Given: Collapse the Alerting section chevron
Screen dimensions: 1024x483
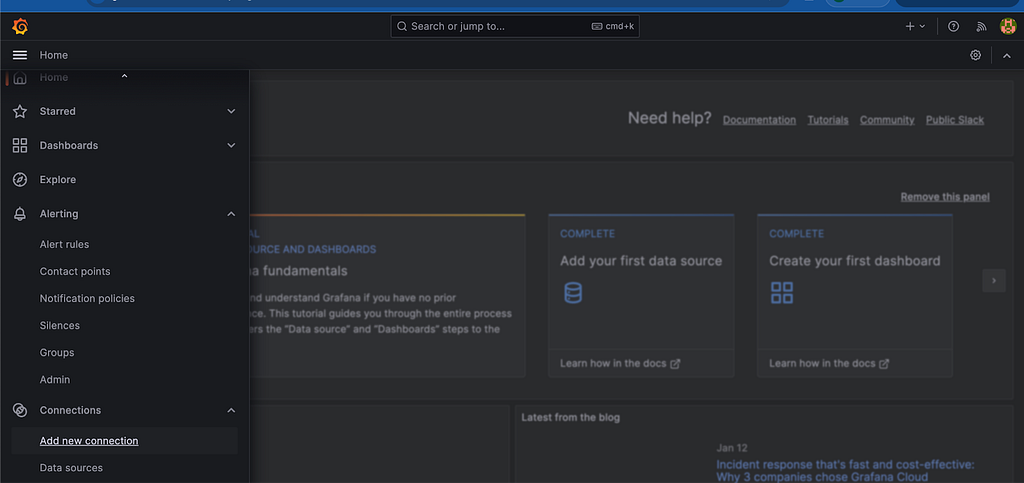Looking at the screenshot, I should click(x=231, y=214).
